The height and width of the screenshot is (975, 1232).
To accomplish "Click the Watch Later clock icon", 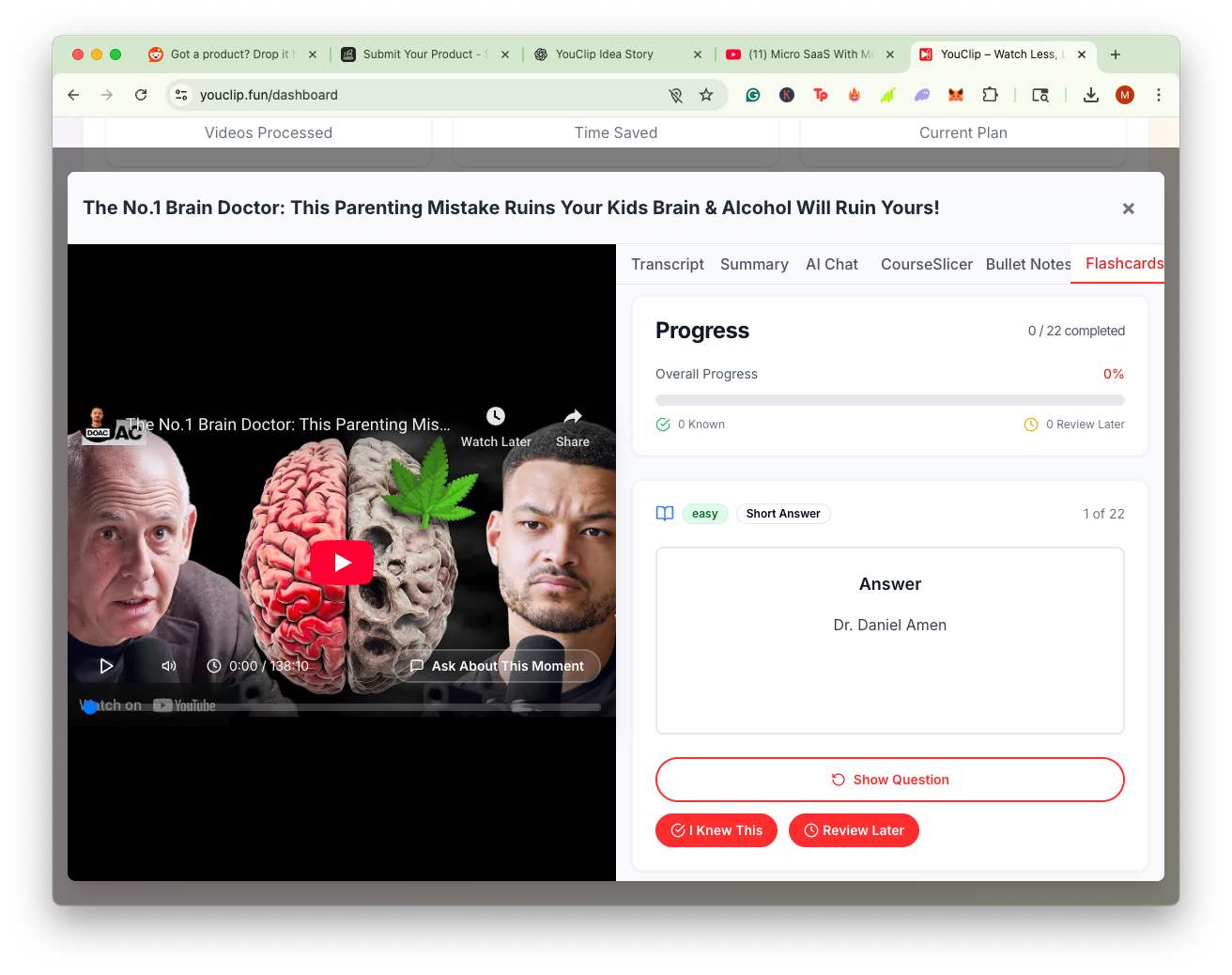I will [x=496, y=416].
